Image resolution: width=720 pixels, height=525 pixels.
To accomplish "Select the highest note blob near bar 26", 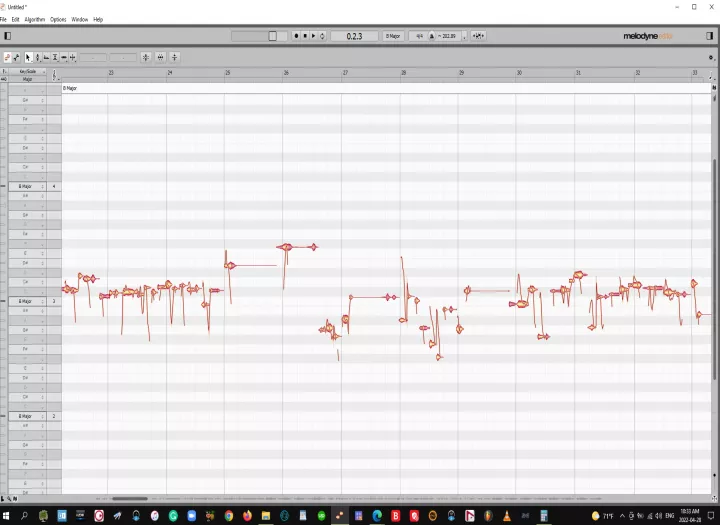I will click(x=287, y=247).
